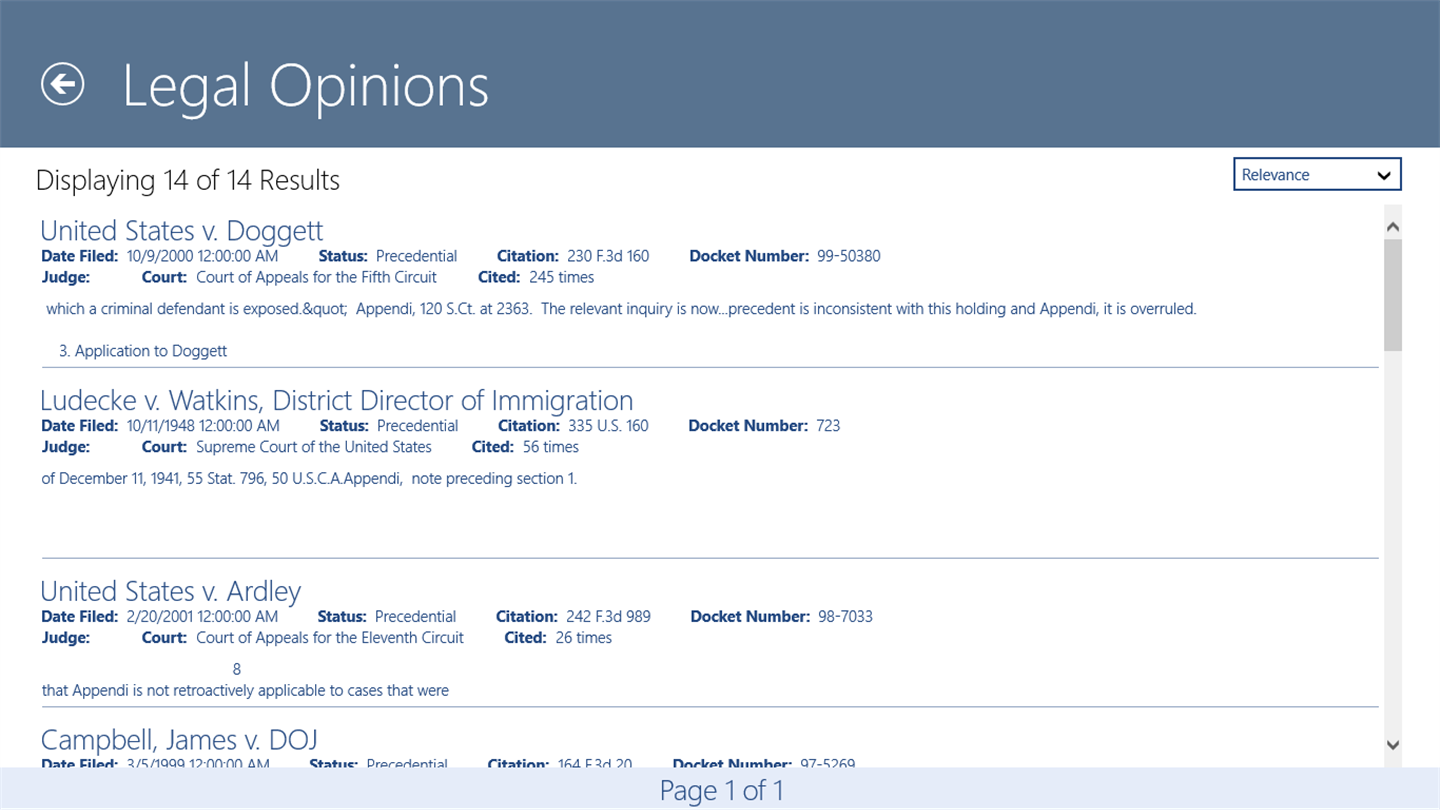The width and height of the screenshot is (1440, 810).
Task: Click the Legal Opinions page title
Action: (305, 86)
